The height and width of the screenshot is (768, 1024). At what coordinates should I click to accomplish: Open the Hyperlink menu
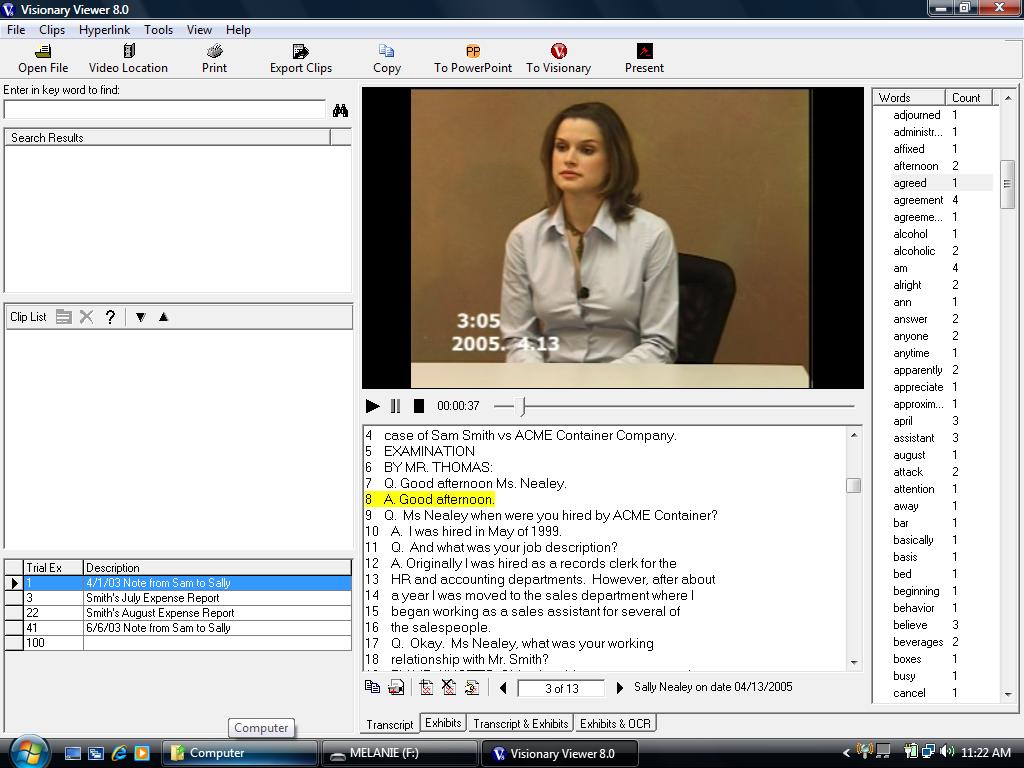coord(104,30)
